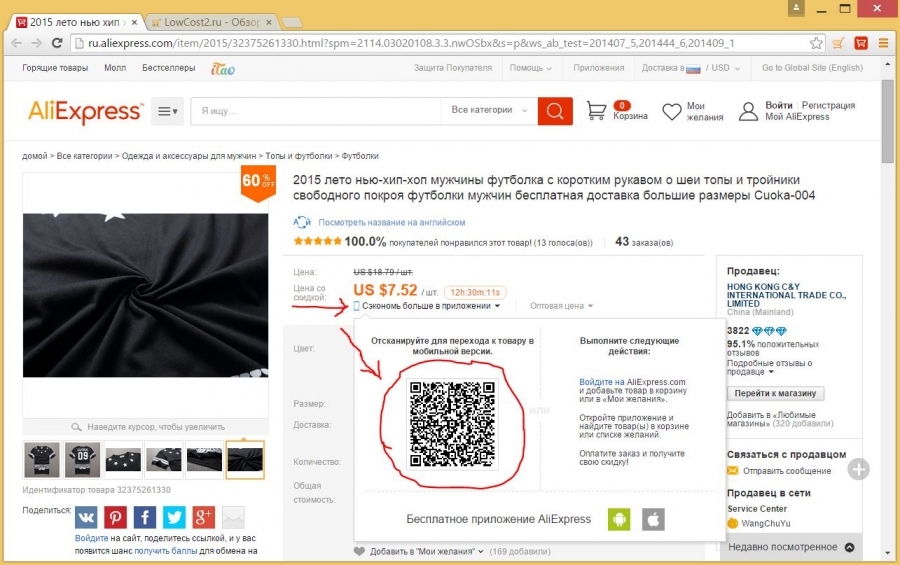Download iOS app Apple icon
This screenshot has height=565, width=900.
click(653, 520)
